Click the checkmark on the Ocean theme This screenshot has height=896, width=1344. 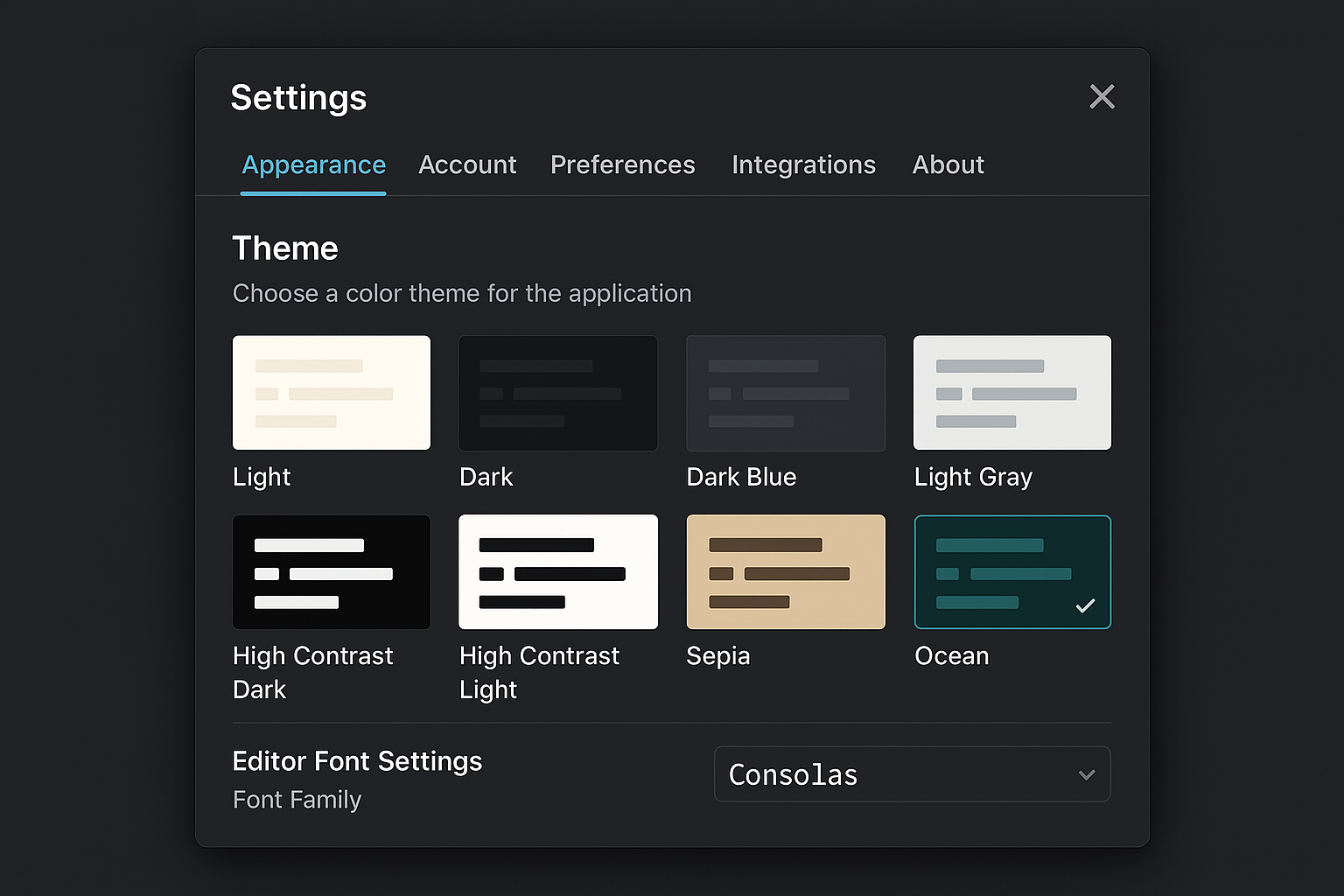tap(1085, 604)
